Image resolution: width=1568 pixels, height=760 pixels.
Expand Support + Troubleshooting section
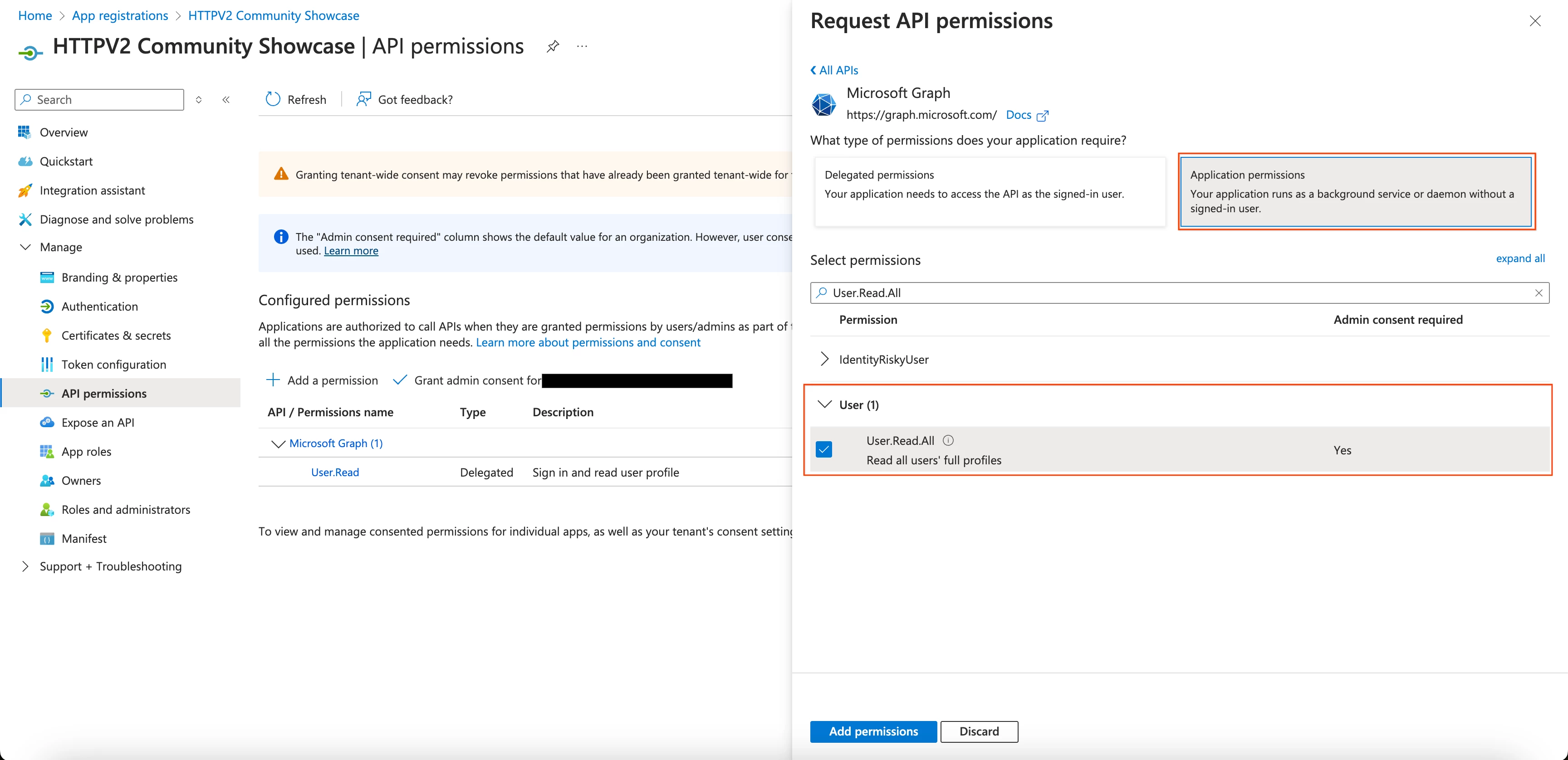pyautogui.click(x=25, y=566)
